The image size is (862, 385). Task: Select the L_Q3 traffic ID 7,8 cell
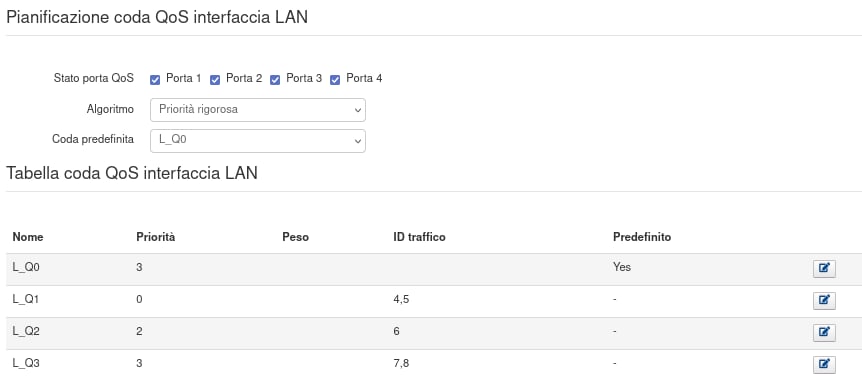[402, 364]
